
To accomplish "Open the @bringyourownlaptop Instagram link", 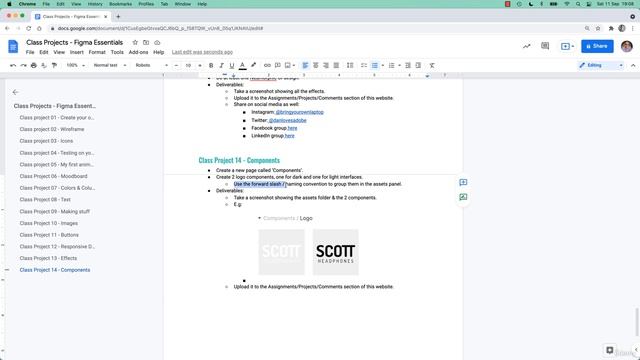I will 299,112.
